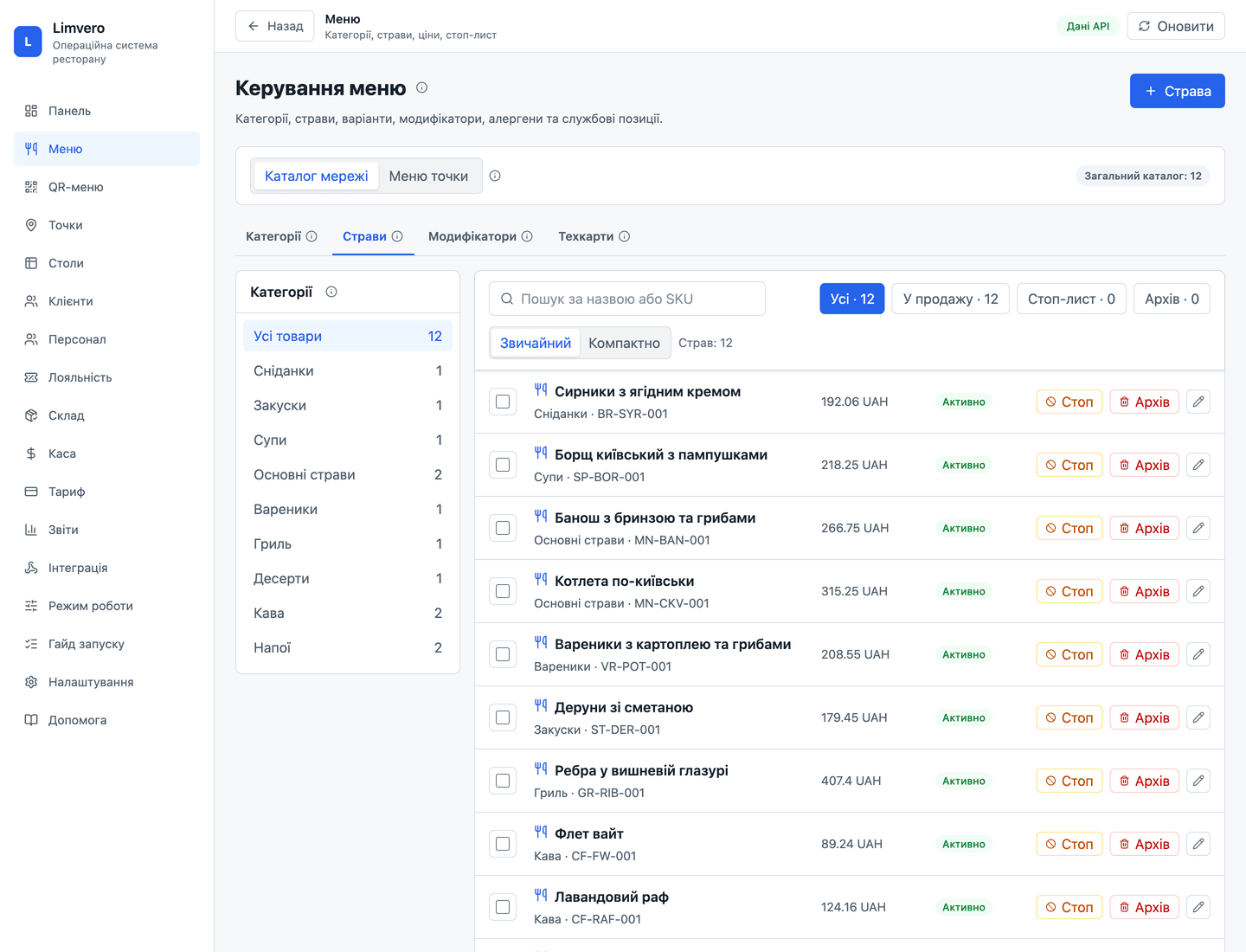1246x952 pixels.
Task: Tick checkbox for Сирники з ягідним кремом
Action: 503,402
